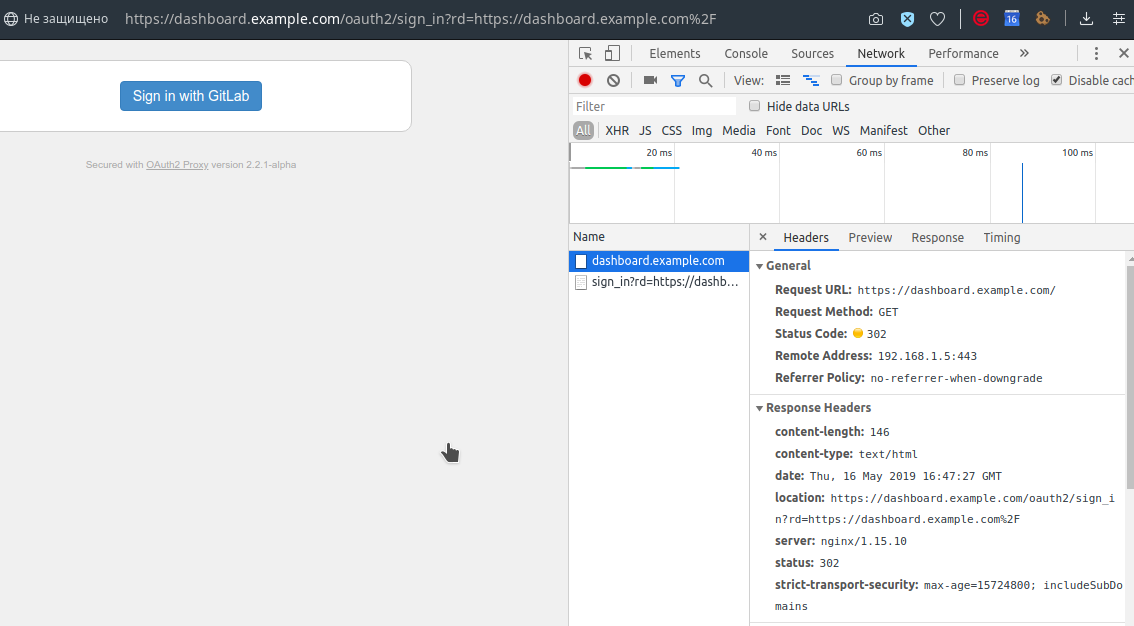1134x626 pixels.
Task: Click the blue load marker in timeline overview
Action: click(1022, 193)
